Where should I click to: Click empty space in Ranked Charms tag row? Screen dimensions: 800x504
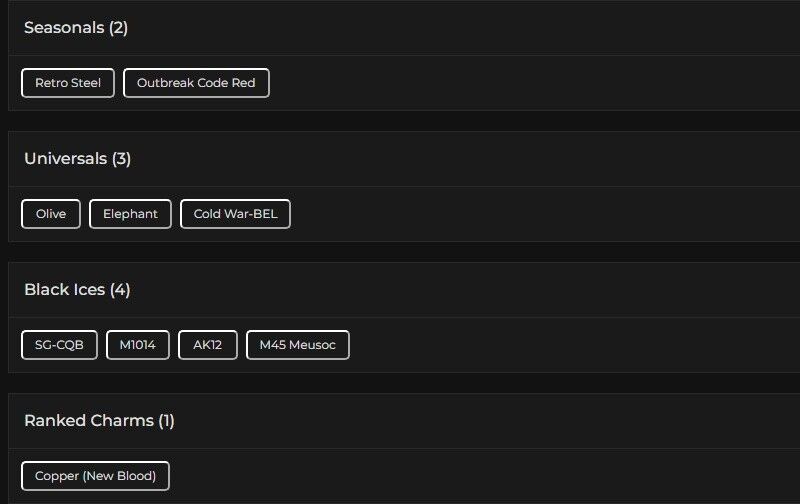480,476
